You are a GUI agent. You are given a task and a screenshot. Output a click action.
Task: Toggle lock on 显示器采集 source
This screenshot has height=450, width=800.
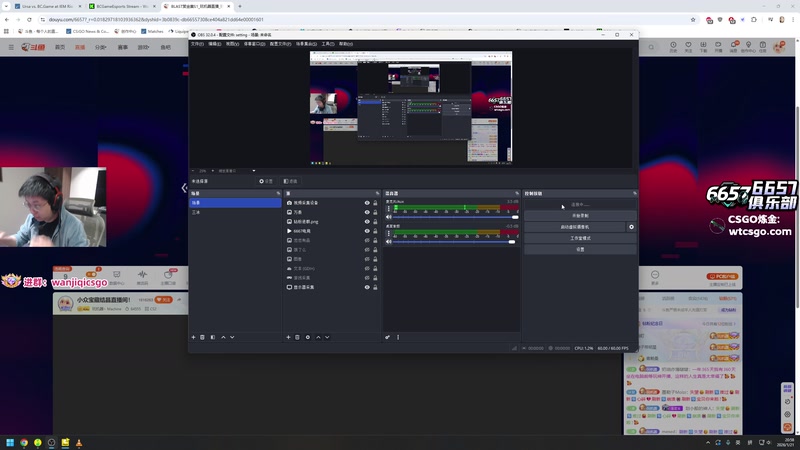[x=375, y=287]
